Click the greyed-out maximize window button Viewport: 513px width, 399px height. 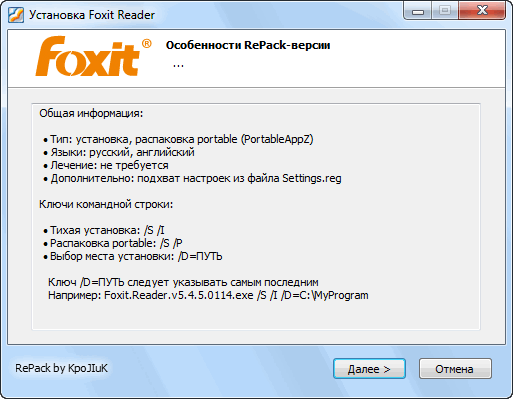point(445,11)
